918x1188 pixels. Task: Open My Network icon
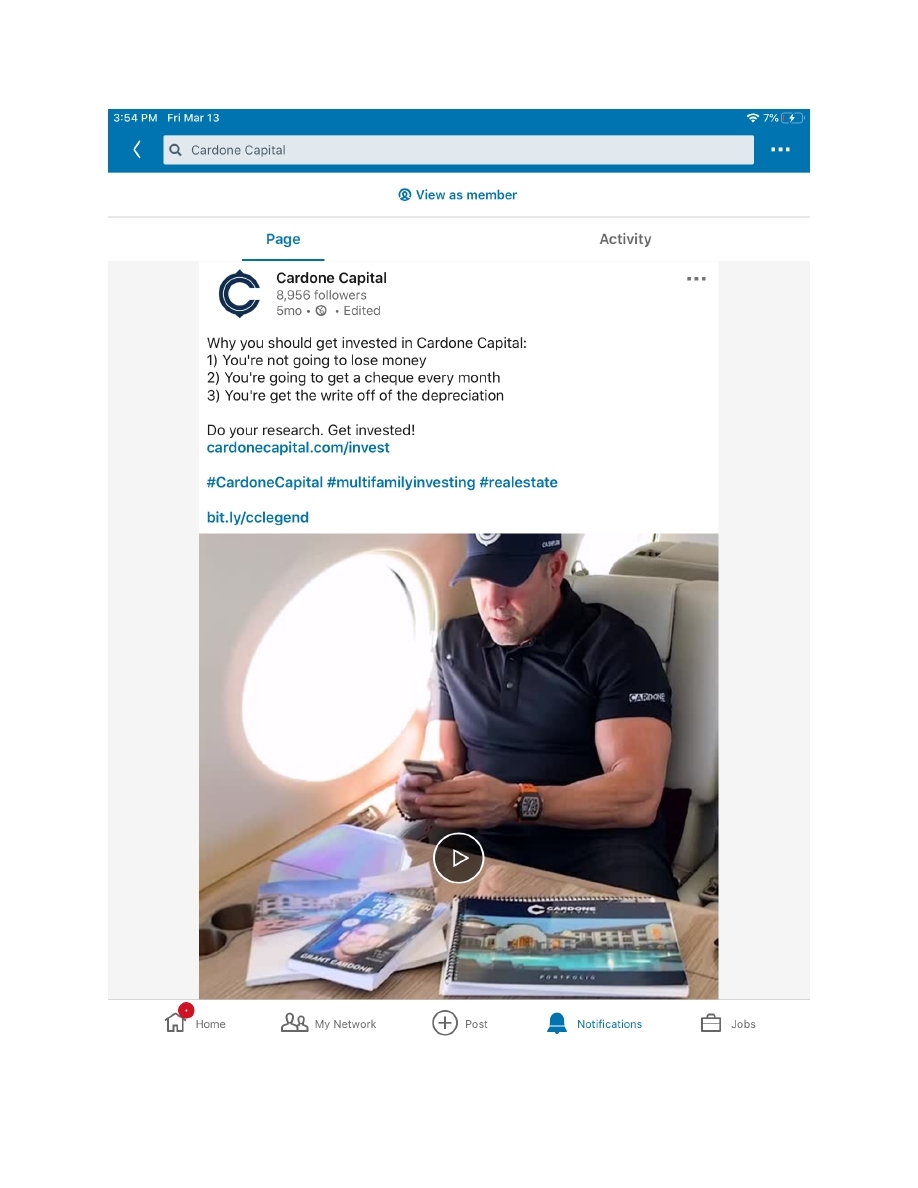pyautogui.click(x=295, y=1024)
